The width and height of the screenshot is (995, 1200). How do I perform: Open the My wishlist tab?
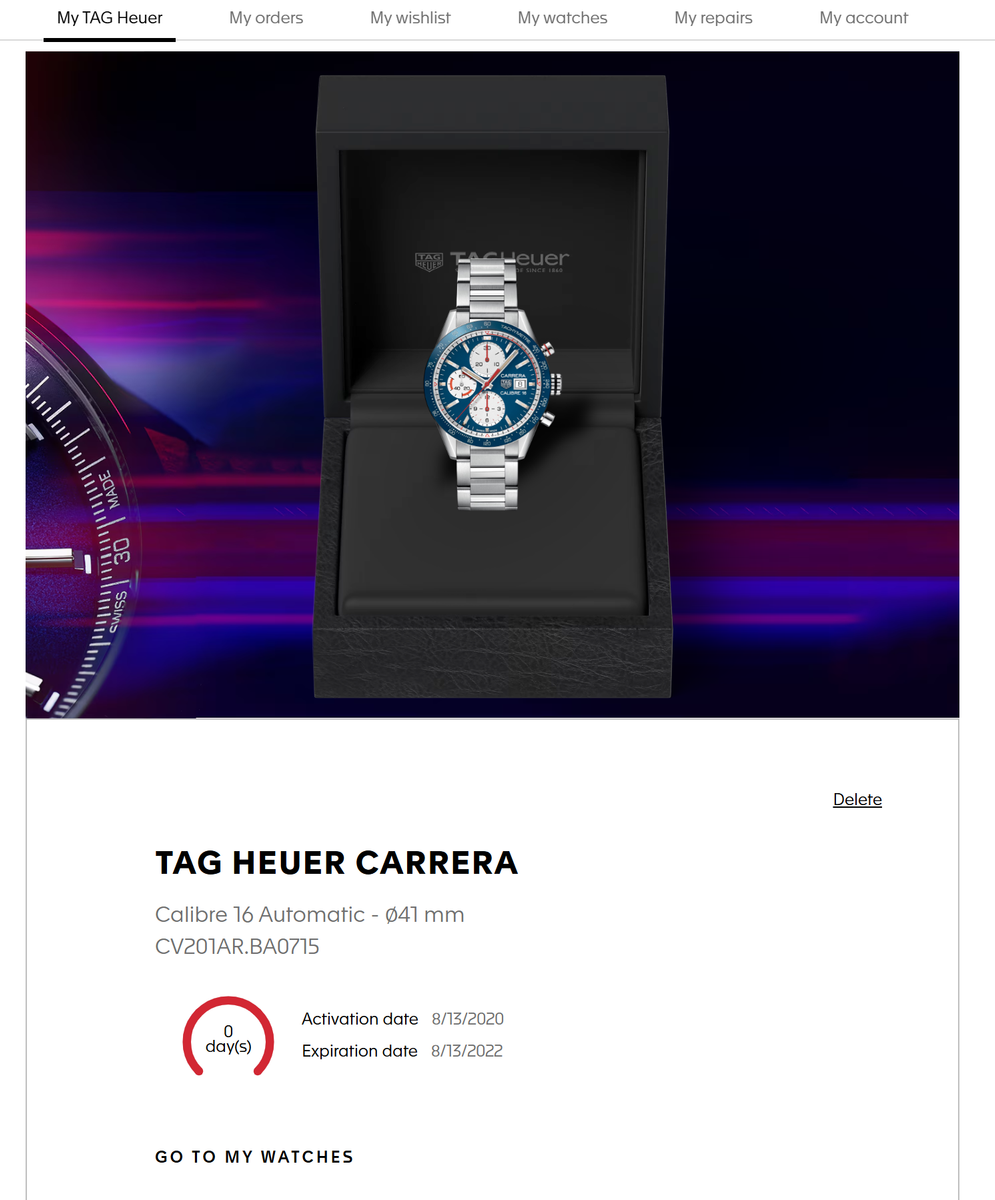click(410, 18)
